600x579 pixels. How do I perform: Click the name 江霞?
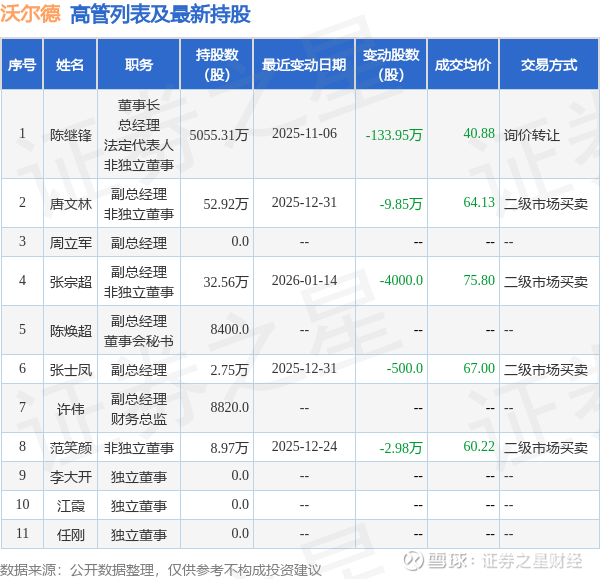[71, 506]
